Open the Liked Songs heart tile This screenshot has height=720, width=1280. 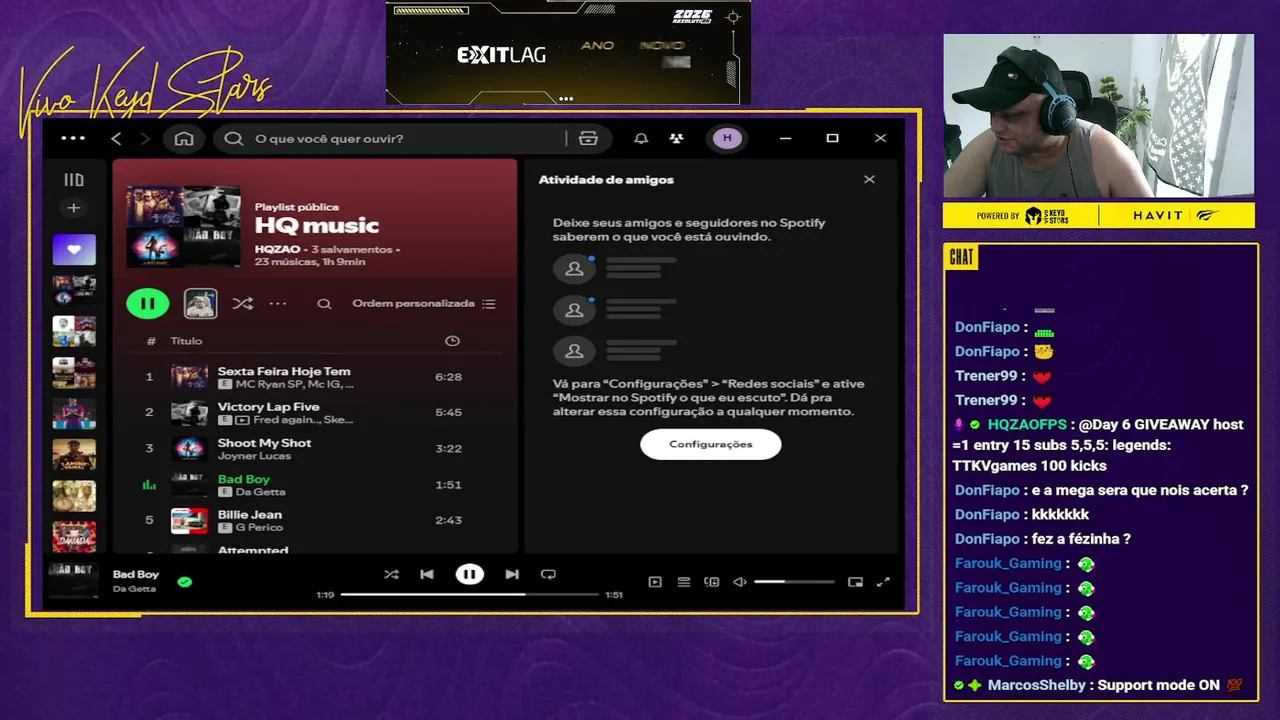(x=74, y=249)
